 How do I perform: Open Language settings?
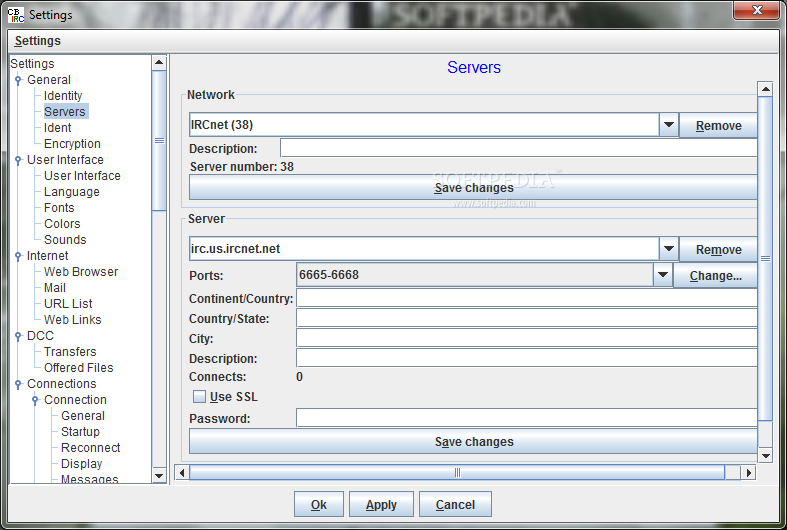click(72, 192)
